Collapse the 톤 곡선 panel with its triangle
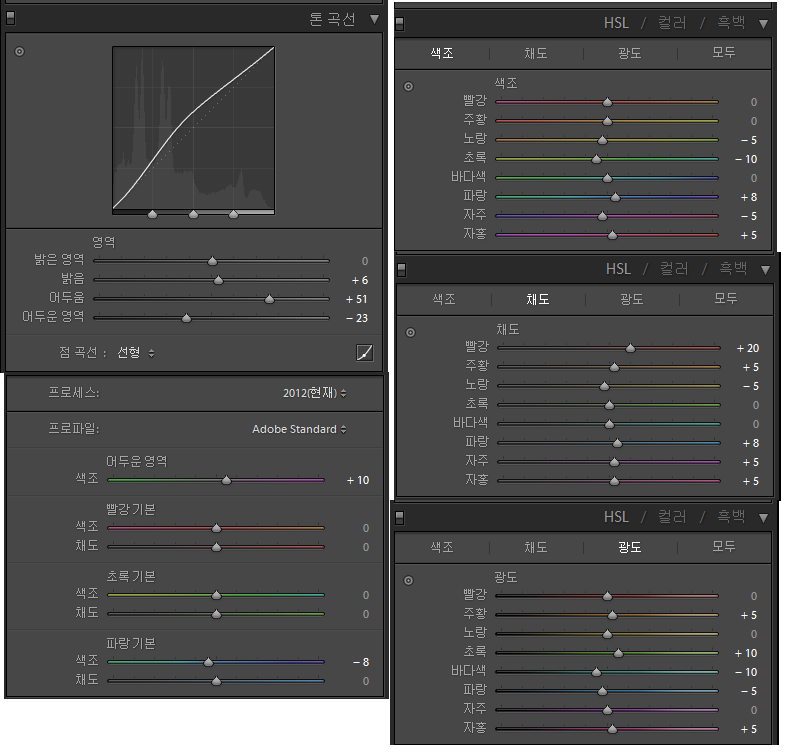 [x=374, y=19]
